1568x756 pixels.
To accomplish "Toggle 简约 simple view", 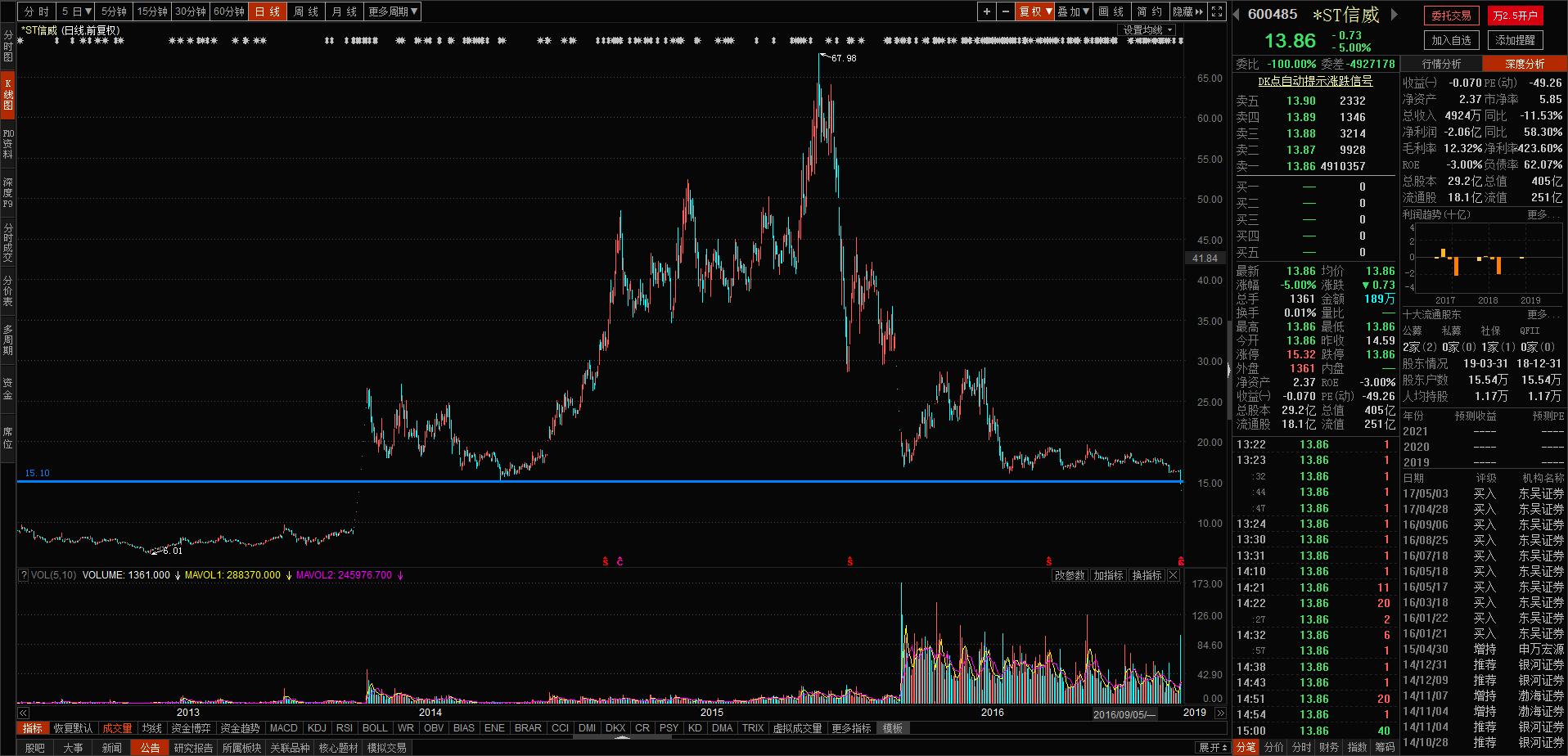I will (1150, 11).
